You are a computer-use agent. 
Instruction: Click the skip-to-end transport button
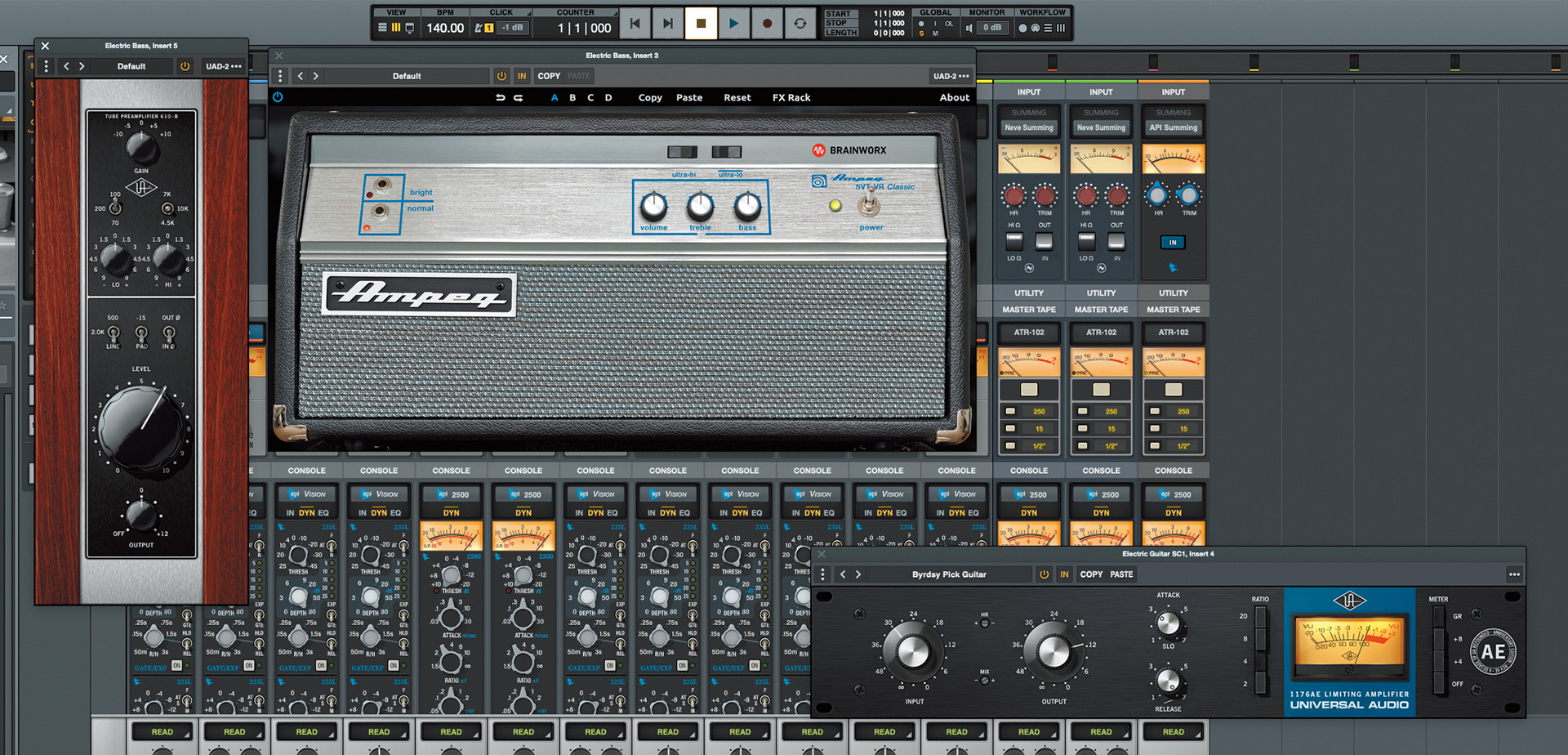click(x=667, y=24)
